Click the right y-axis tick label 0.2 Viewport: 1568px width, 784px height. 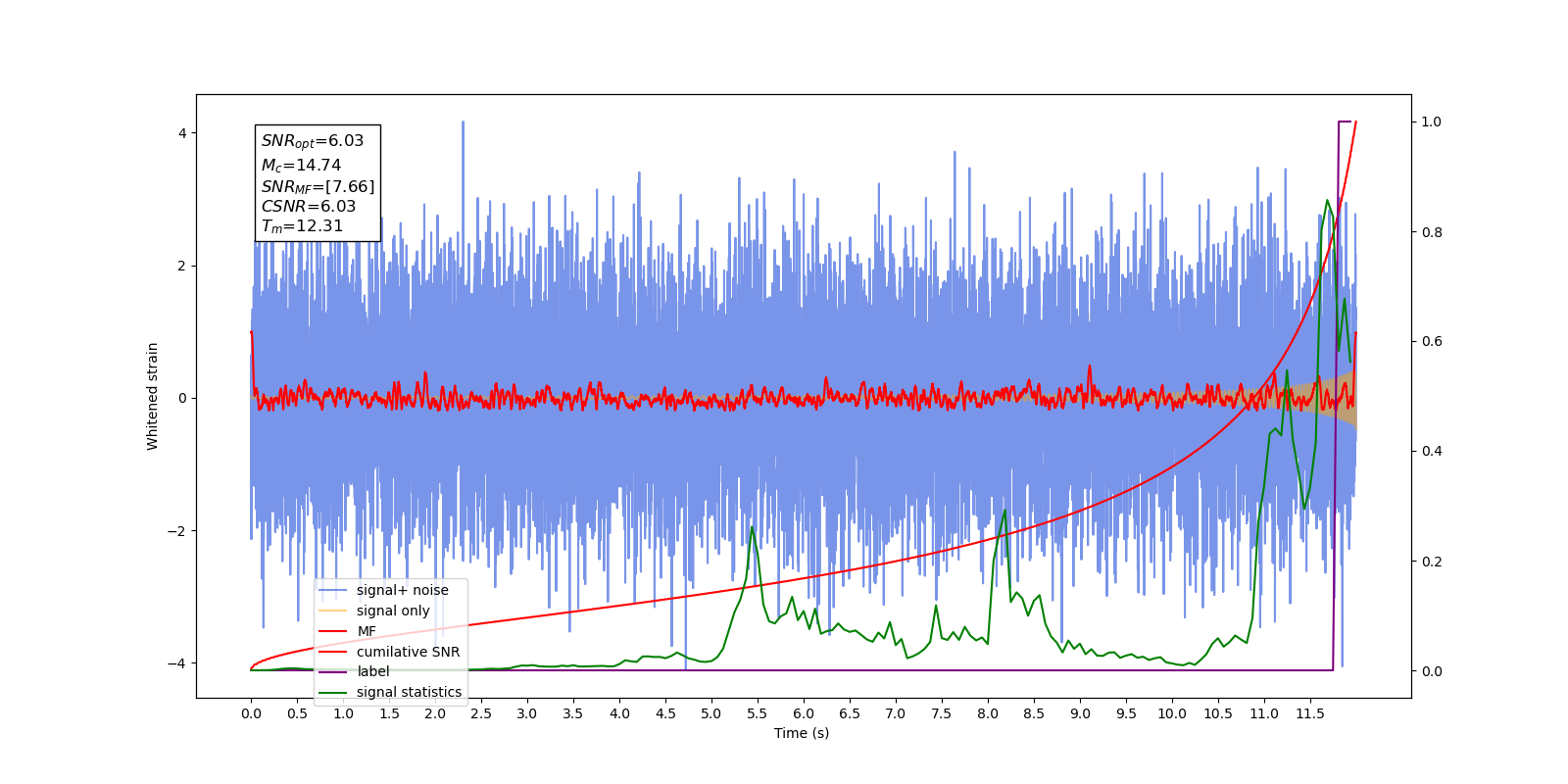click(x=1432, y=562)
